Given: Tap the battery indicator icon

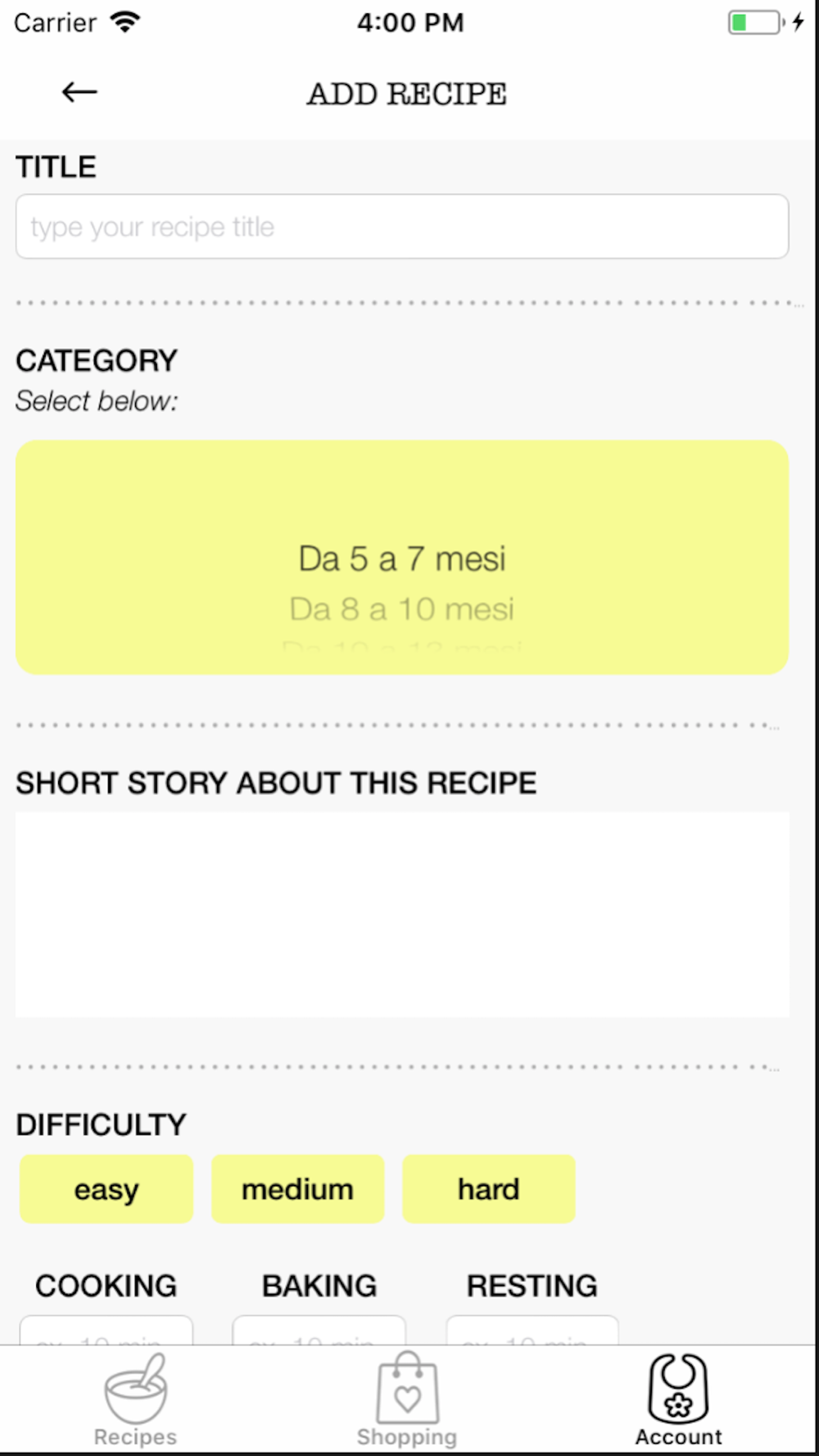Looking at the screenshot, I should 757,22.
